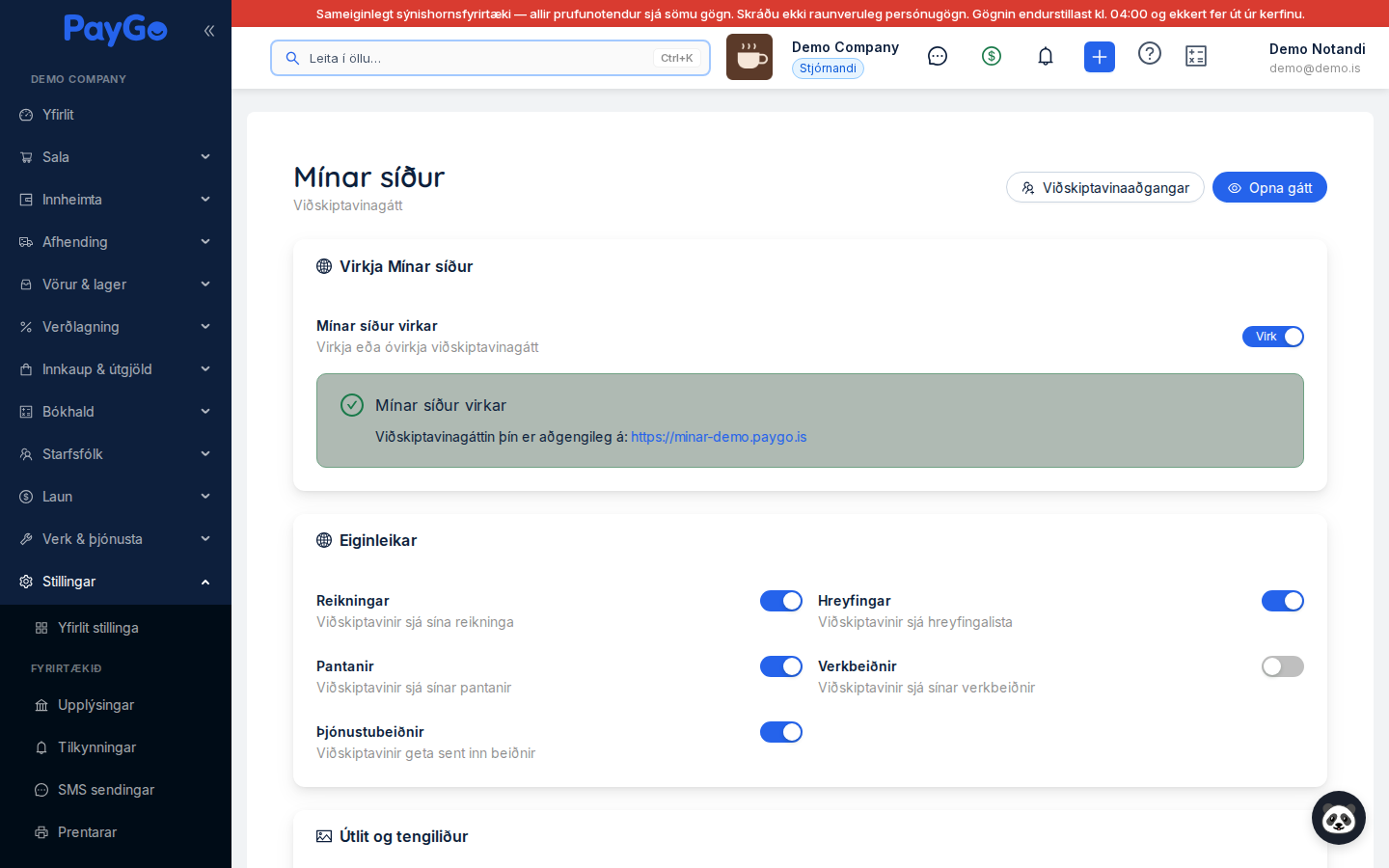1389x868 pixels.
Task: Toggle the Mínar síður virkar switch
Action: point(1273,337)
